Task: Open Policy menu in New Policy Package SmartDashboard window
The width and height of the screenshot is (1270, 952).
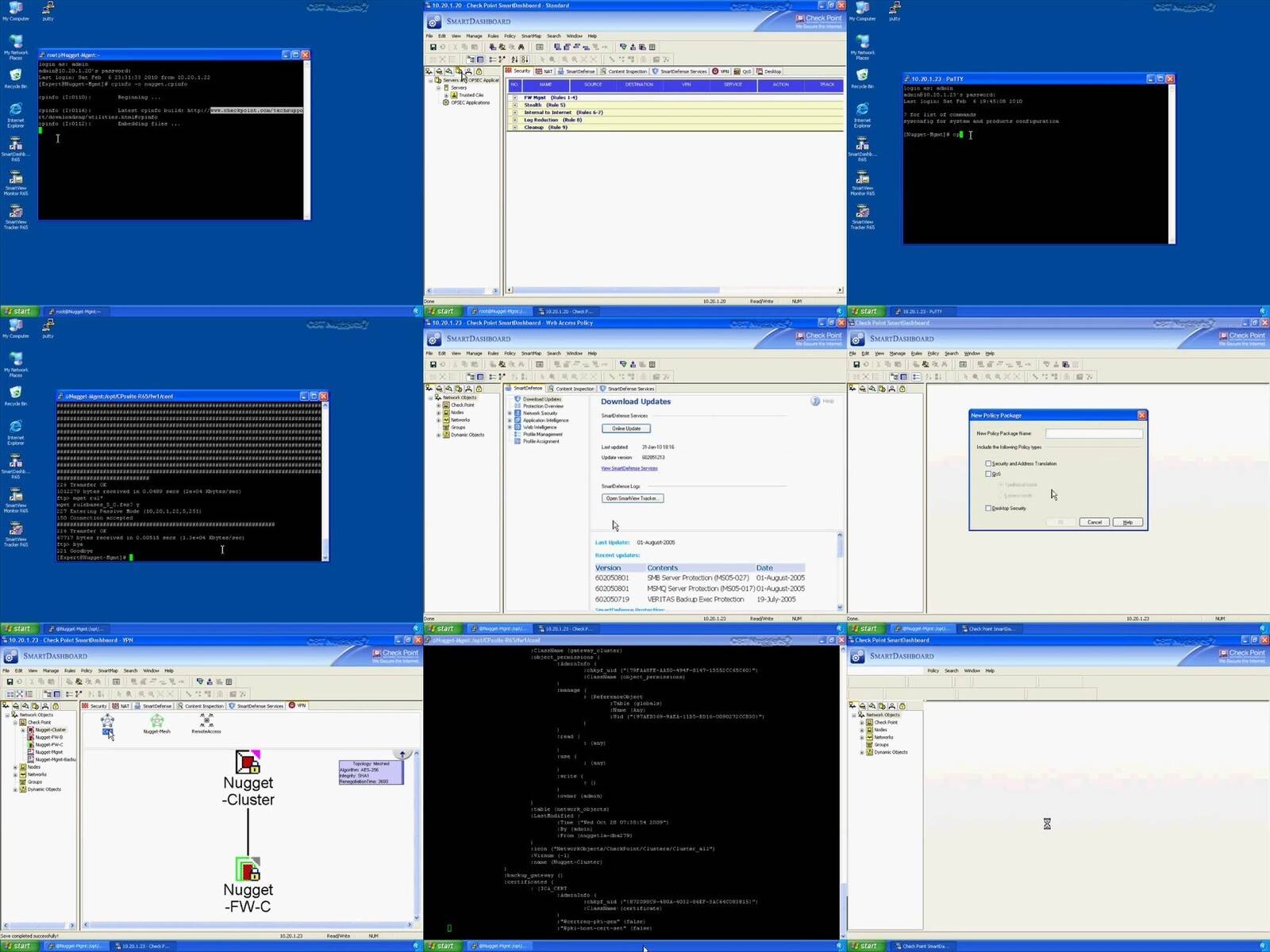Action: [933, 353]
